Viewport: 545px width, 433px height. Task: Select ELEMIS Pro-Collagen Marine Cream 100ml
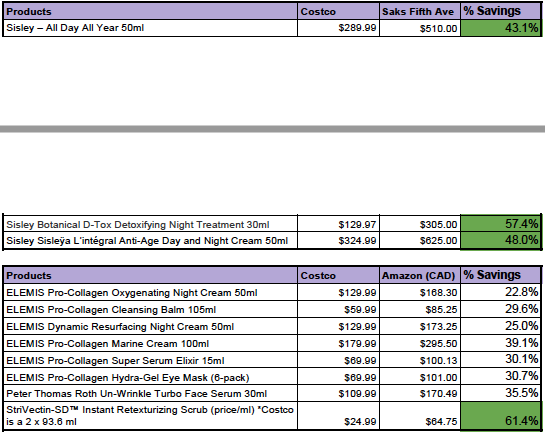[x=150, y=343]
